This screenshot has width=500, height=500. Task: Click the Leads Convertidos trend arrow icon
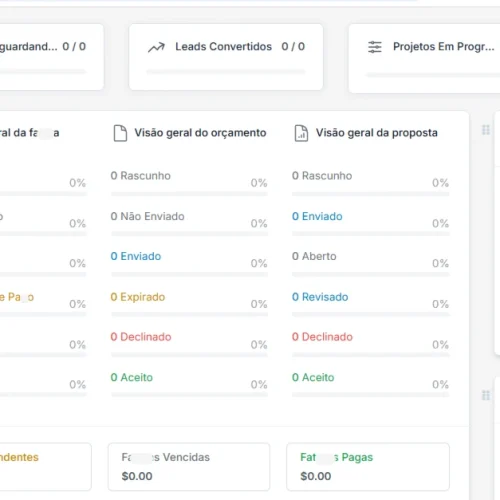156,47
